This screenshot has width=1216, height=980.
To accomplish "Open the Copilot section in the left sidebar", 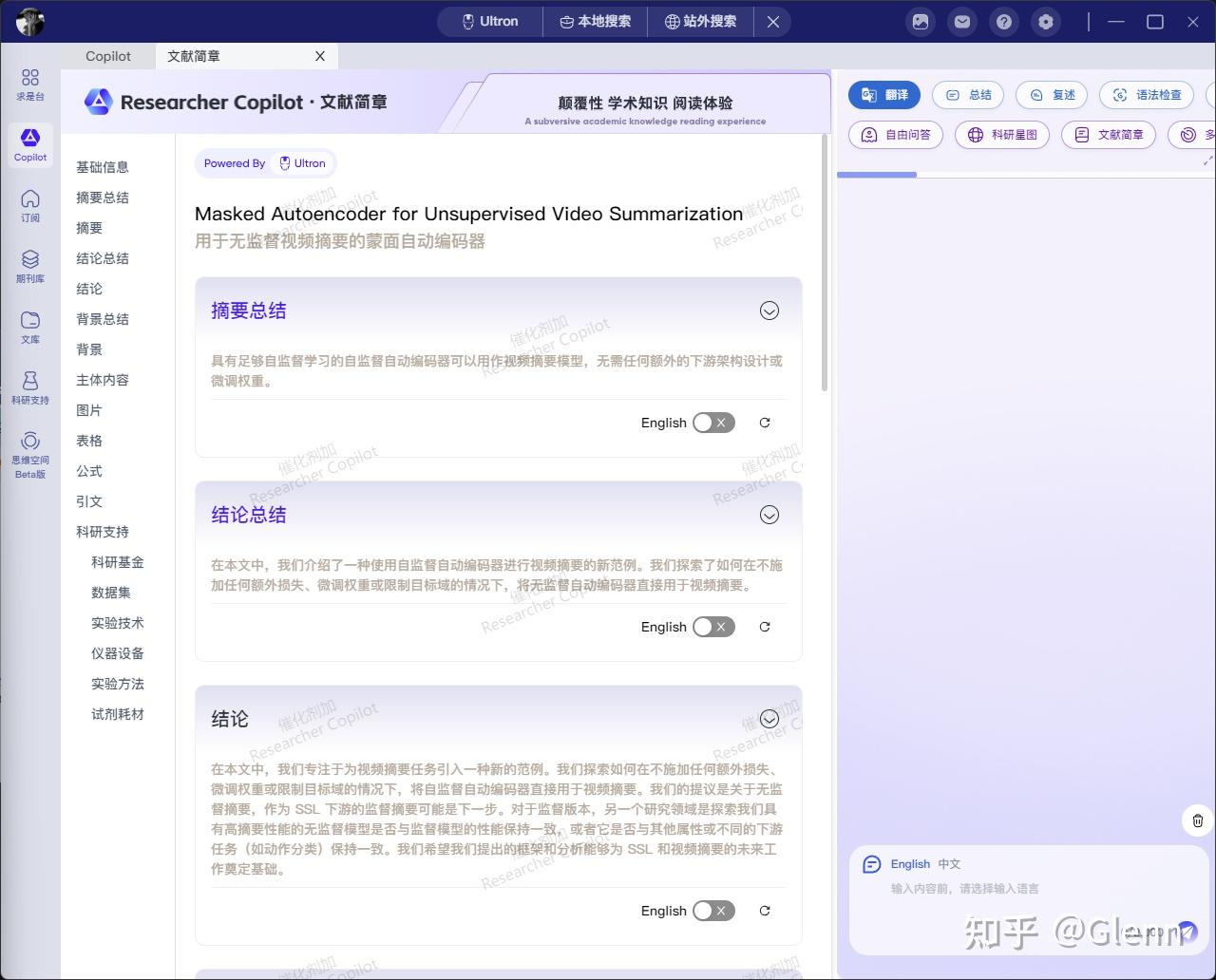I will [x=29, y=144].
